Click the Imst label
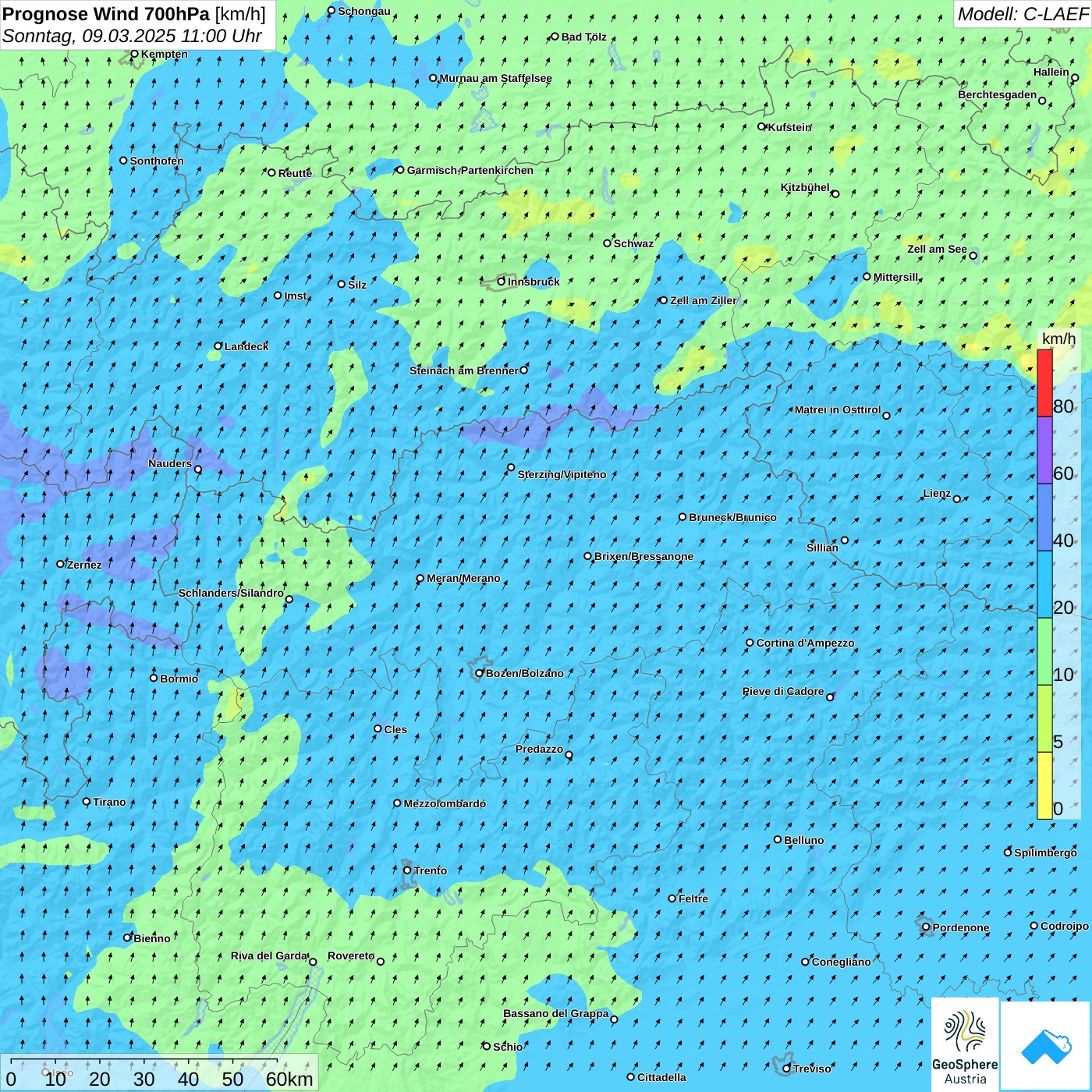This screenshot has width=1092, height=1092. coord(296,296)
